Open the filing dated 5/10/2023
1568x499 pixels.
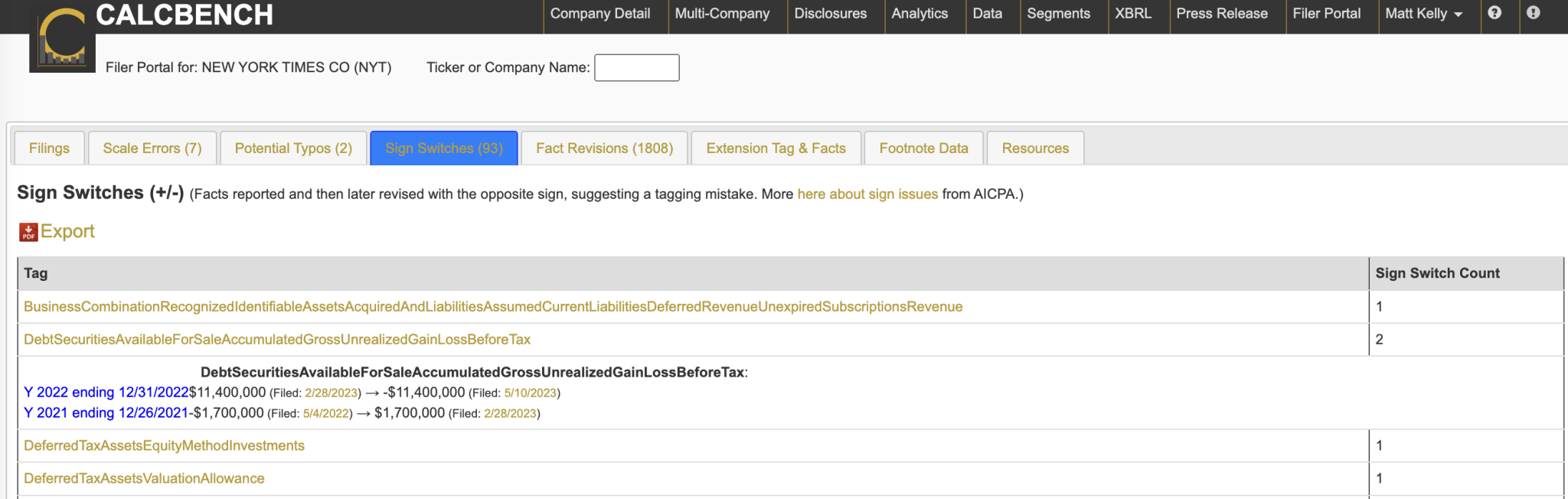530,393
